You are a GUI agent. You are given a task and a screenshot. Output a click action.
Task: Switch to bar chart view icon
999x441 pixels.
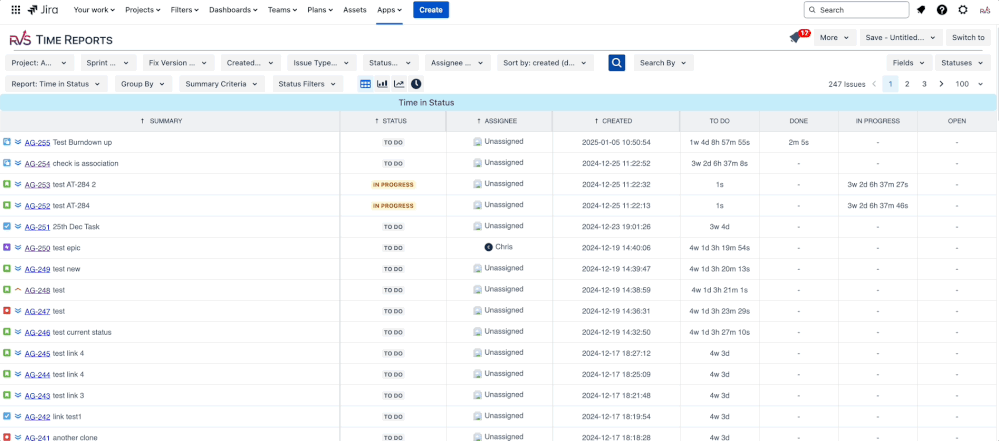pos(382,84)
